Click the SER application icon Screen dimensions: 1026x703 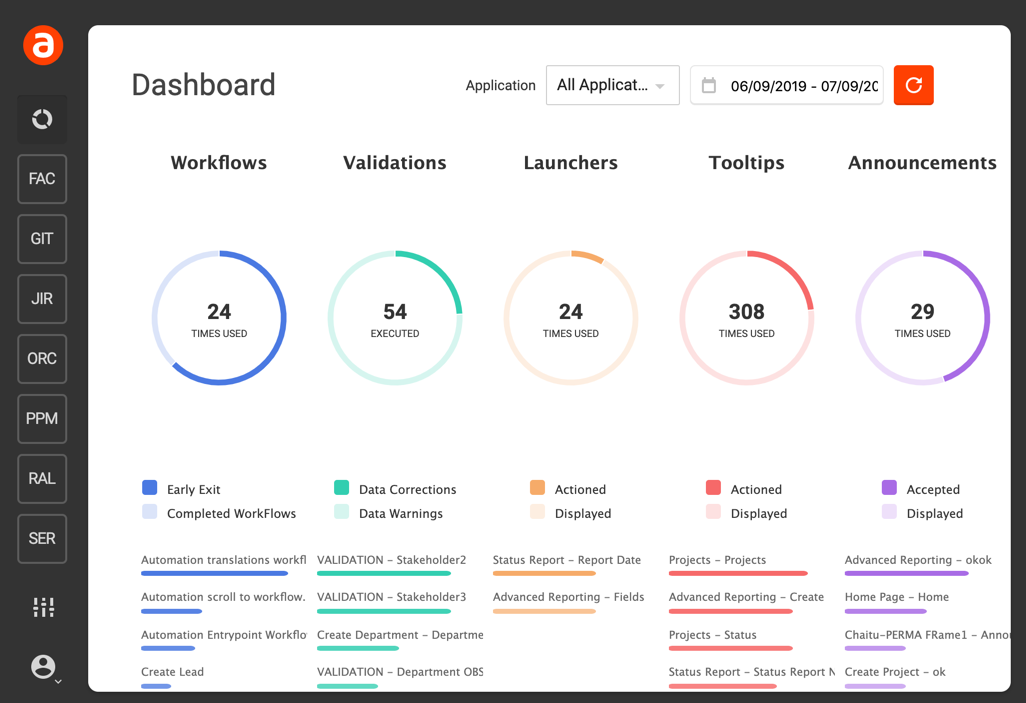tap(42, 539)
